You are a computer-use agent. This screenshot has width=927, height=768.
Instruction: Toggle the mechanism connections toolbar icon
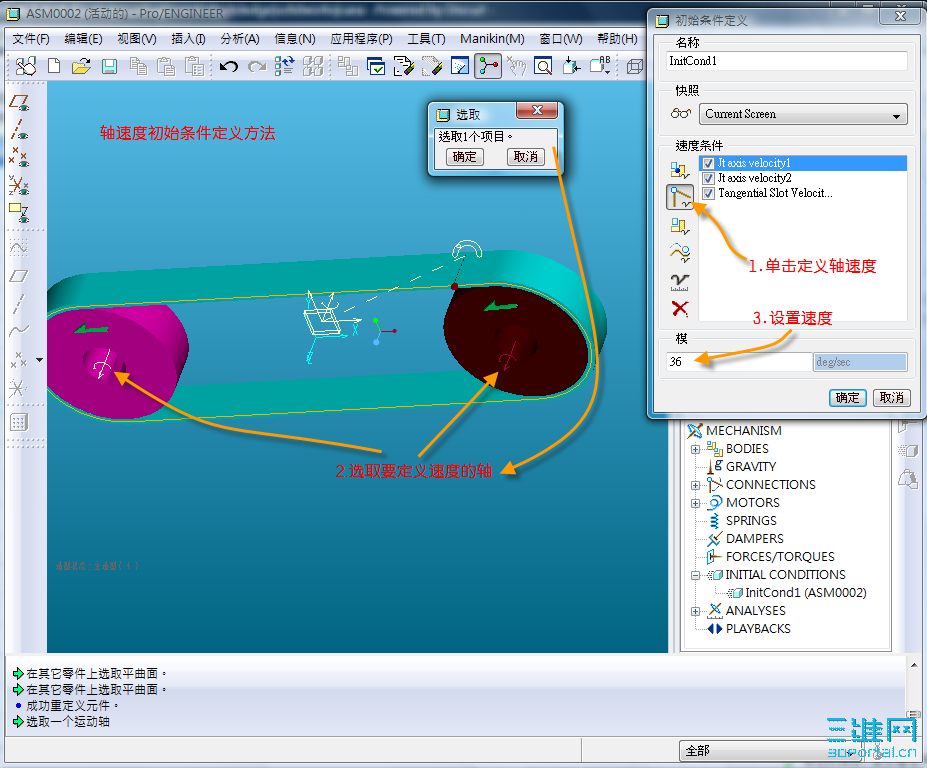pyautogui.click(x=488, y=66)
